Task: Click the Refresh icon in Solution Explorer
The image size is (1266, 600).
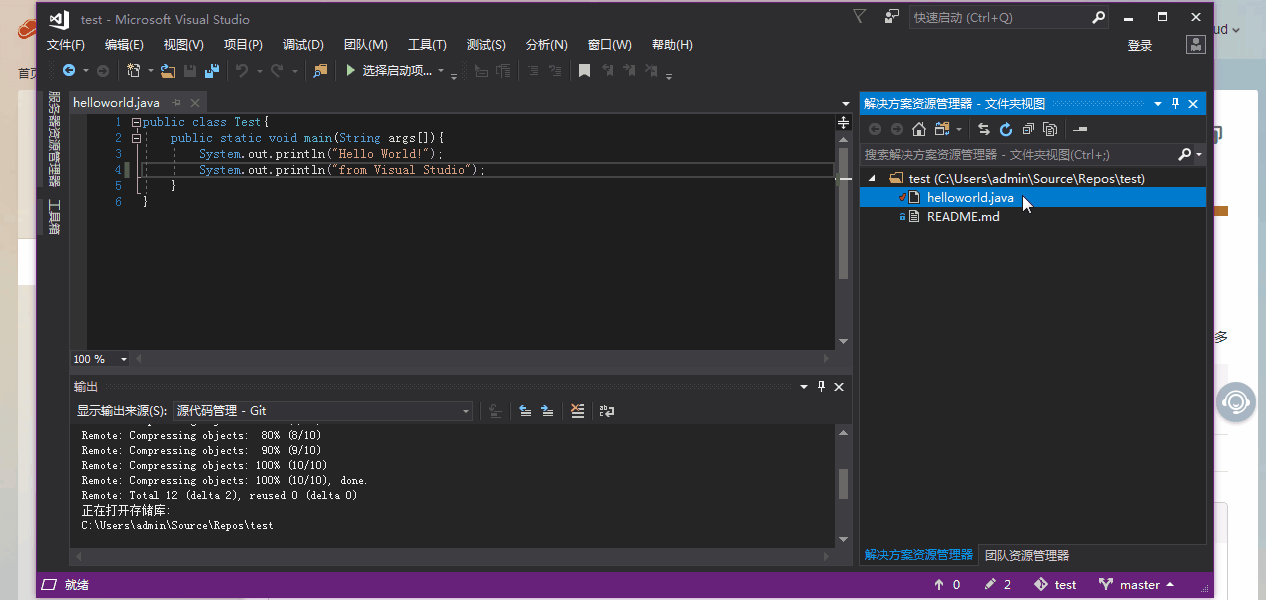Action: [1006, 129]
